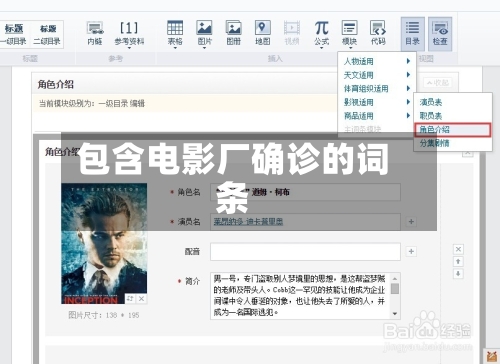The width and height of the screenshot is (500, 364).
Task: Add another 配音 entry with plus
Action: pyautogui.click(x=411, y=251)
